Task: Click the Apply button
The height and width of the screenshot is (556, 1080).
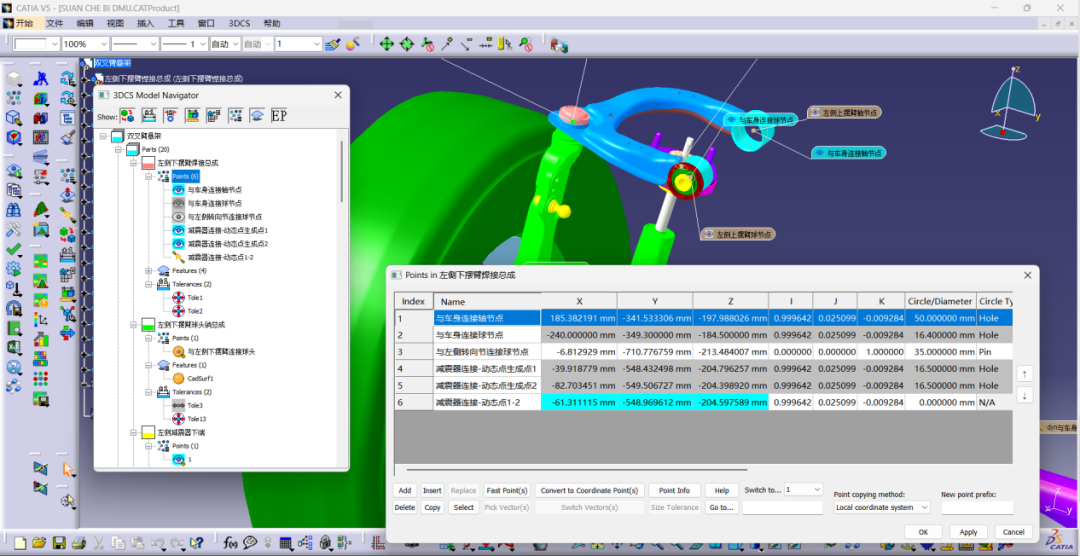Action: tap(968, 532)
